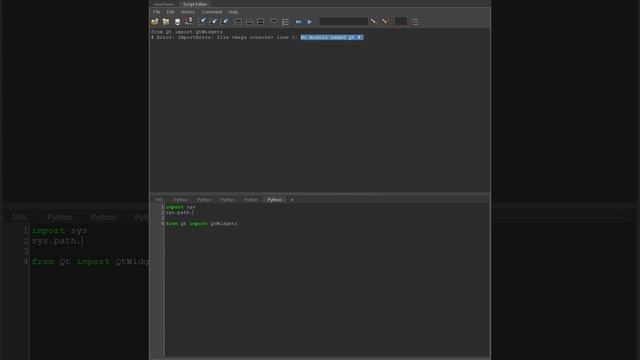640x360 pixels.
Task: Open the Edit menu
Action: point(170,12)
